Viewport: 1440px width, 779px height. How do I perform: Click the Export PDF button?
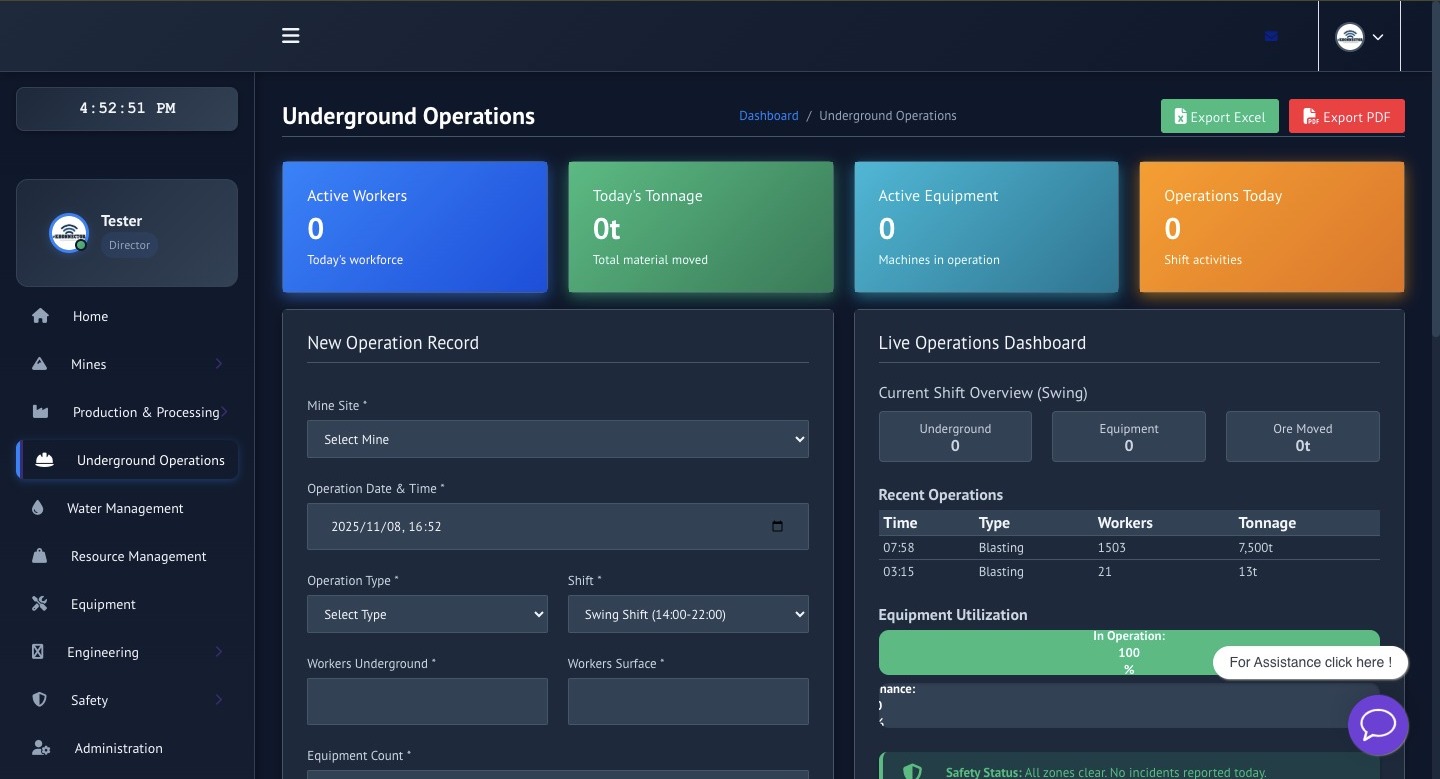click(x=1346, y=117)
